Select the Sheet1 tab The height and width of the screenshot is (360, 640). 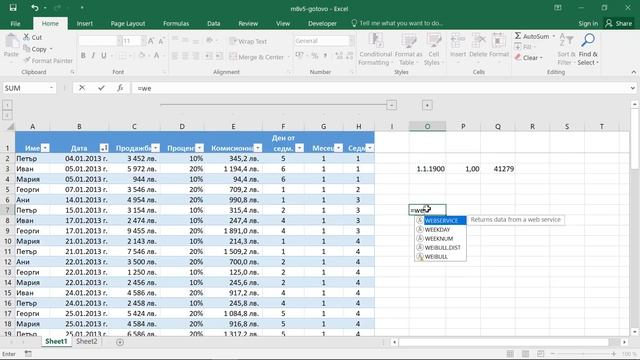[x=56, y=341]
